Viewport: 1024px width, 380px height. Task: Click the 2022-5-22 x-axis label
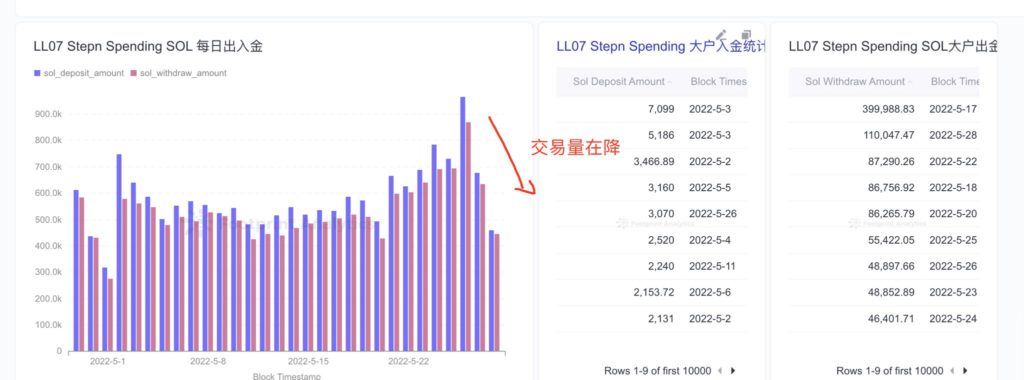(x=408, y=361)
